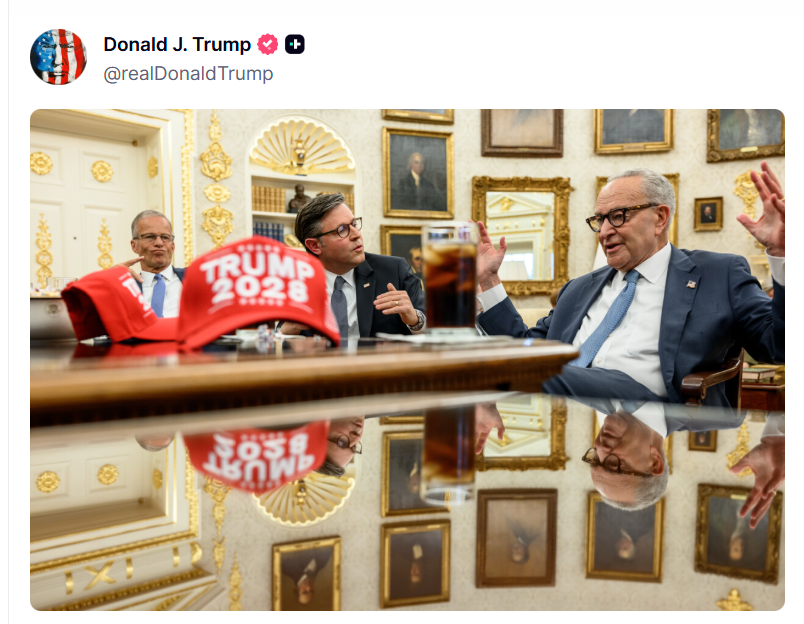This screenshot has height=624, width=804.
Task: Click the glass of iced cola on desk
Action: [450, 278]
